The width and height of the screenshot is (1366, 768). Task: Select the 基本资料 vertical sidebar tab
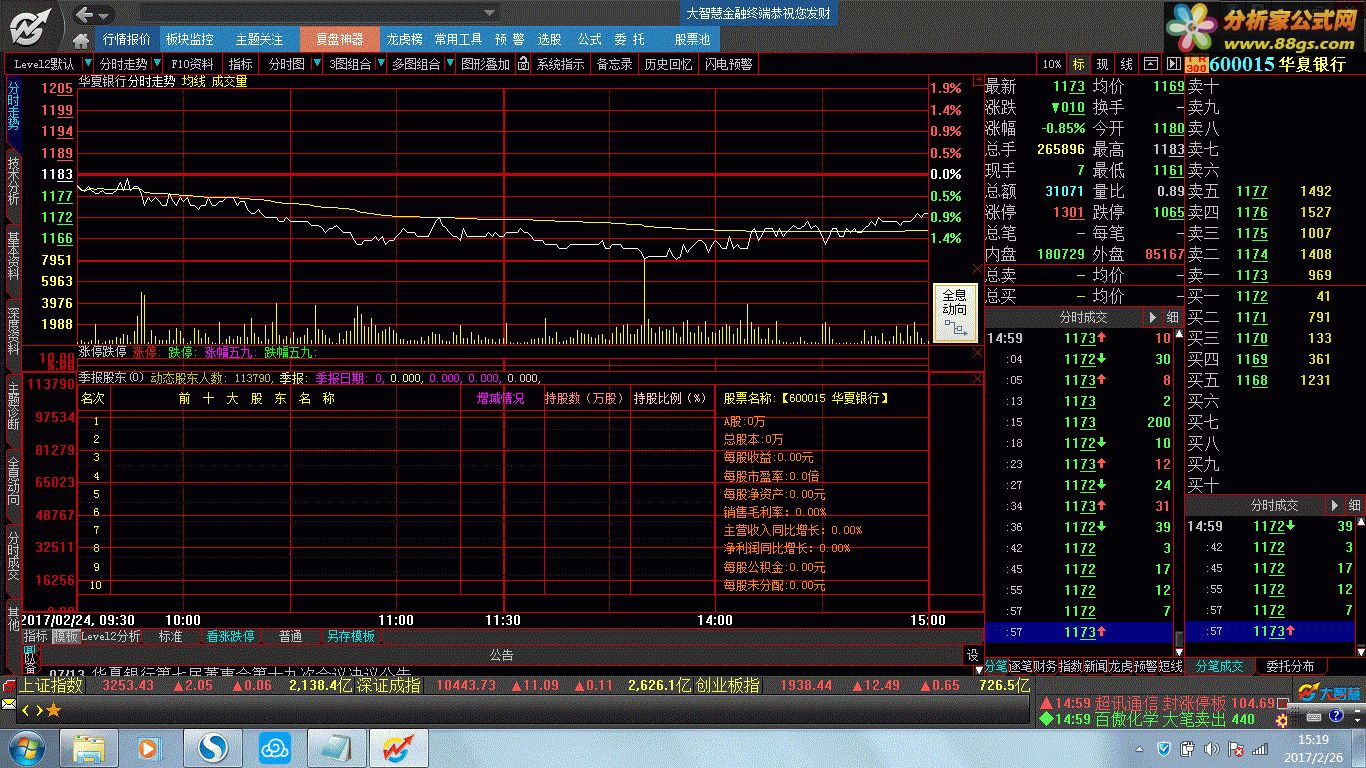pos(13,257)
